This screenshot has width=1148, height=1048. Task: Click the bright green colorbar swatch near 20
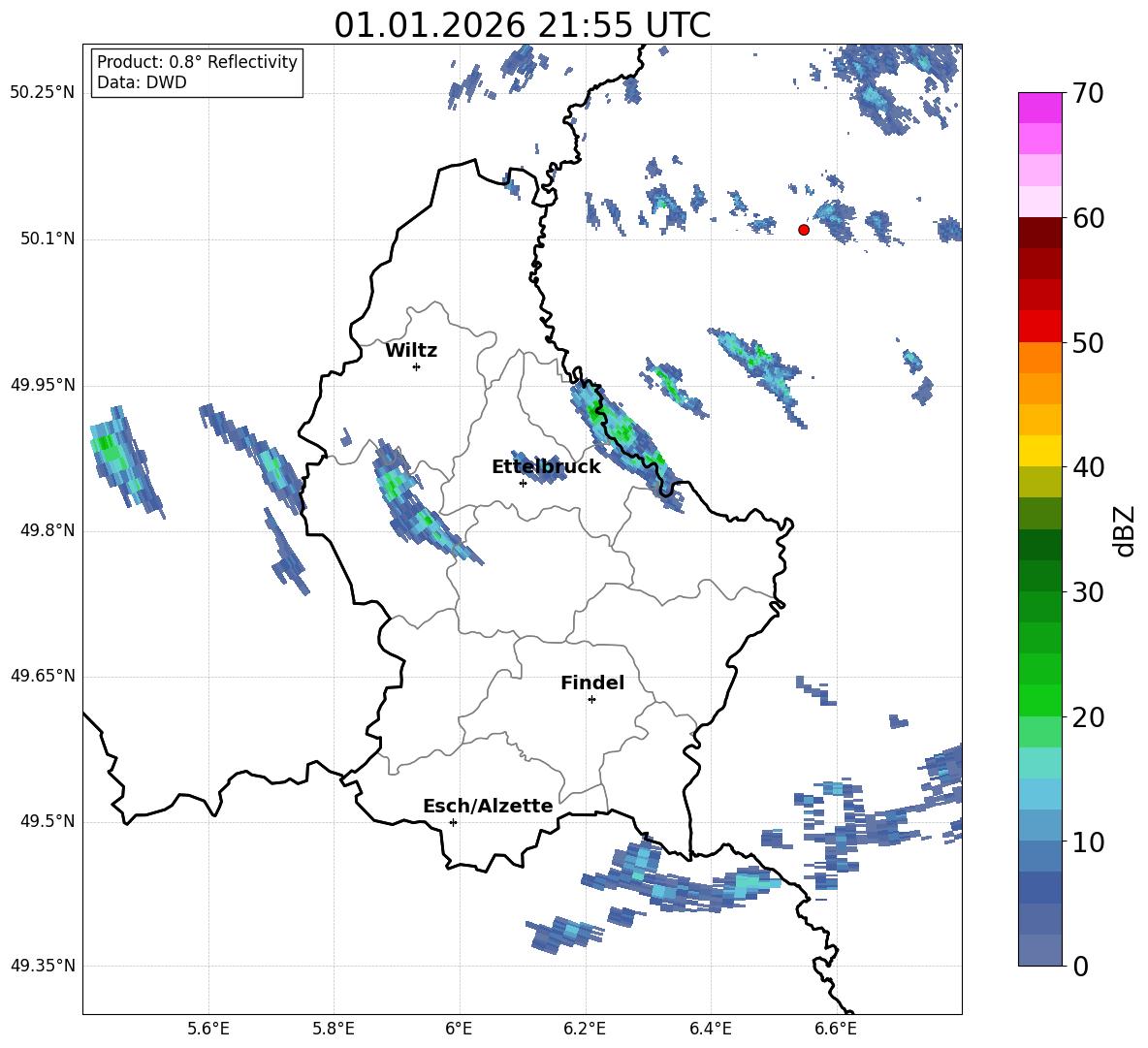pos(1039,700)
